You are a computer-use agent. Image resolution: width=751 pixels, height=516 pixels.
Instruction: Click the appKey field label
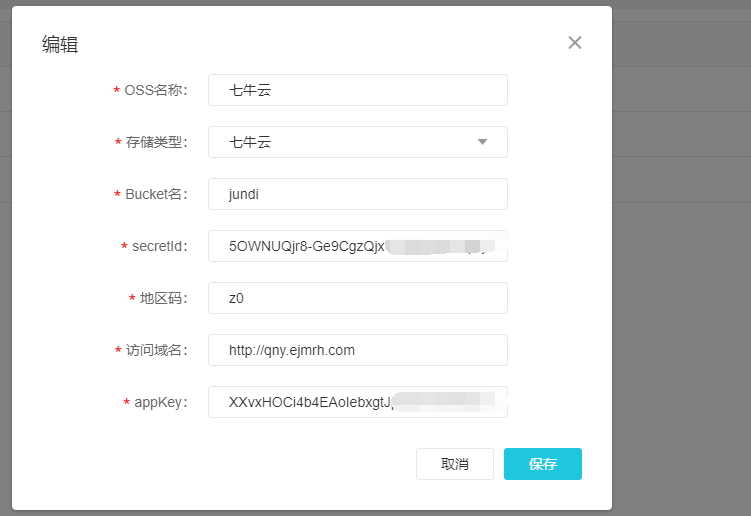(x=160, y=403)
